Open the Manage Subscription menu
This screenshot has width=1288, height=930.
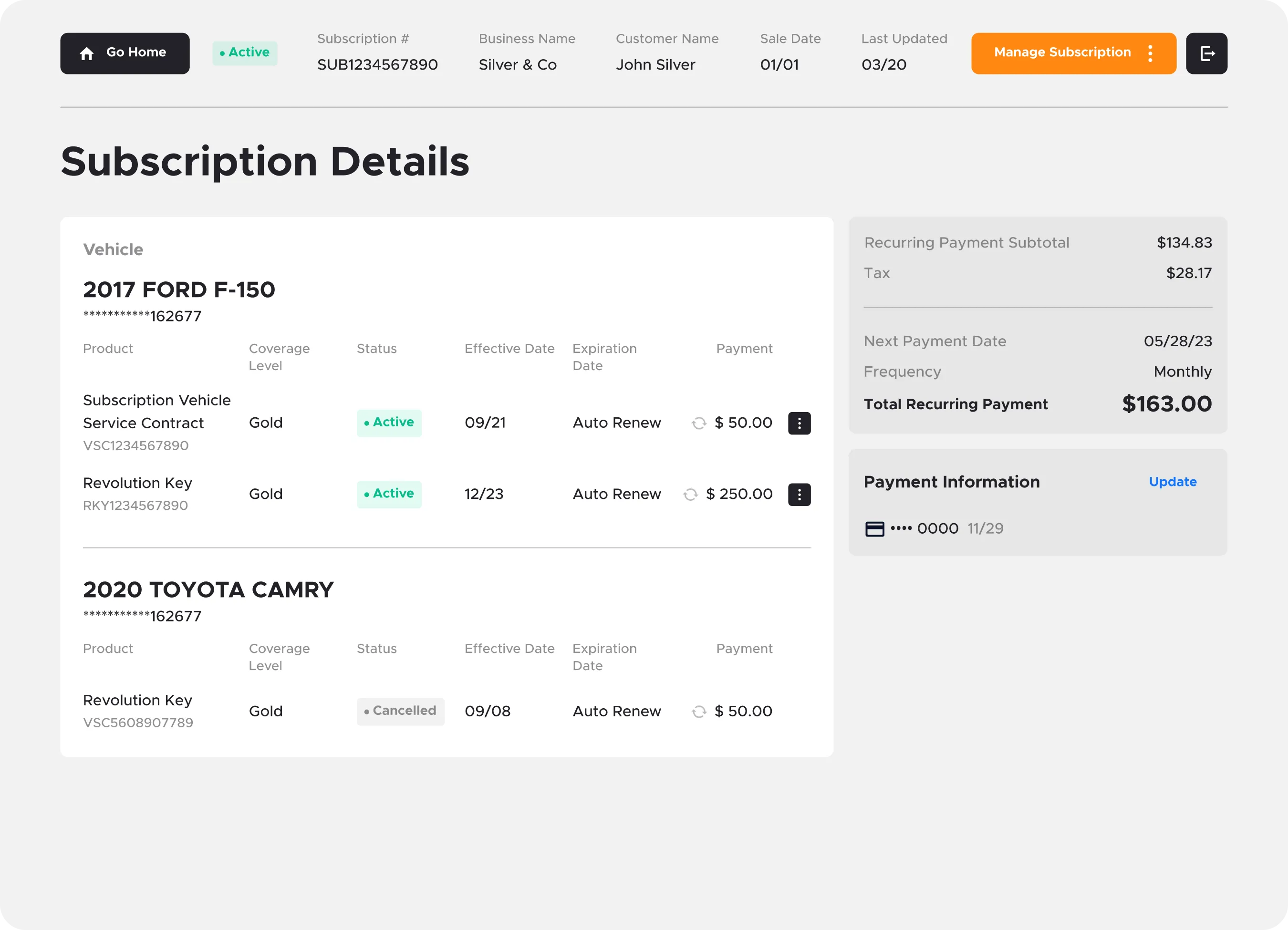[1062, 53]
